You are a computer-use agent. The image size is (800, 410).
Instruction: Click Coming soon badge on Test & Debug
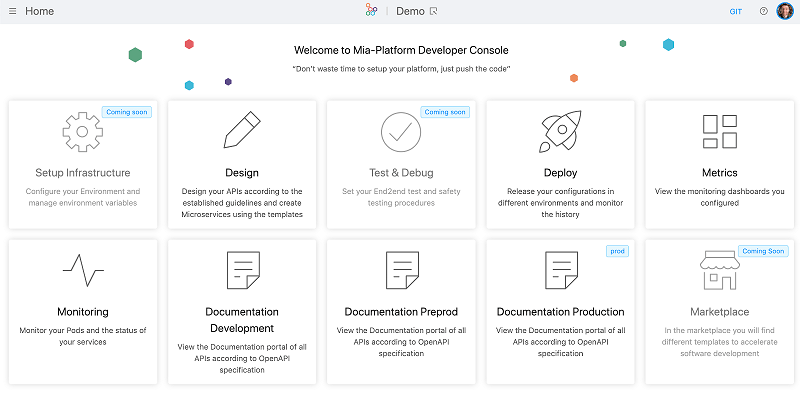point(445,112)
